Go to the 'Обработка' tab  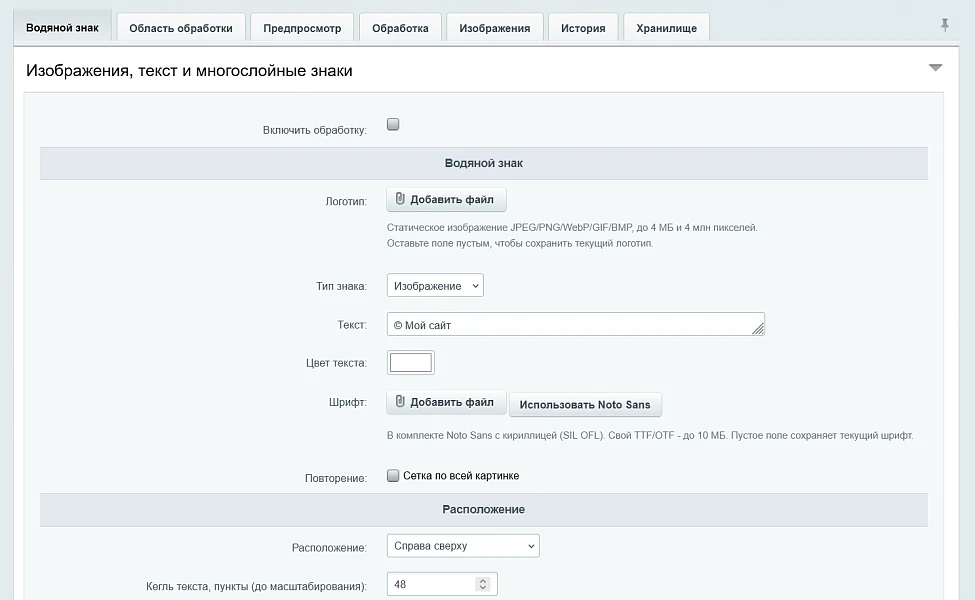coord(400,28)
